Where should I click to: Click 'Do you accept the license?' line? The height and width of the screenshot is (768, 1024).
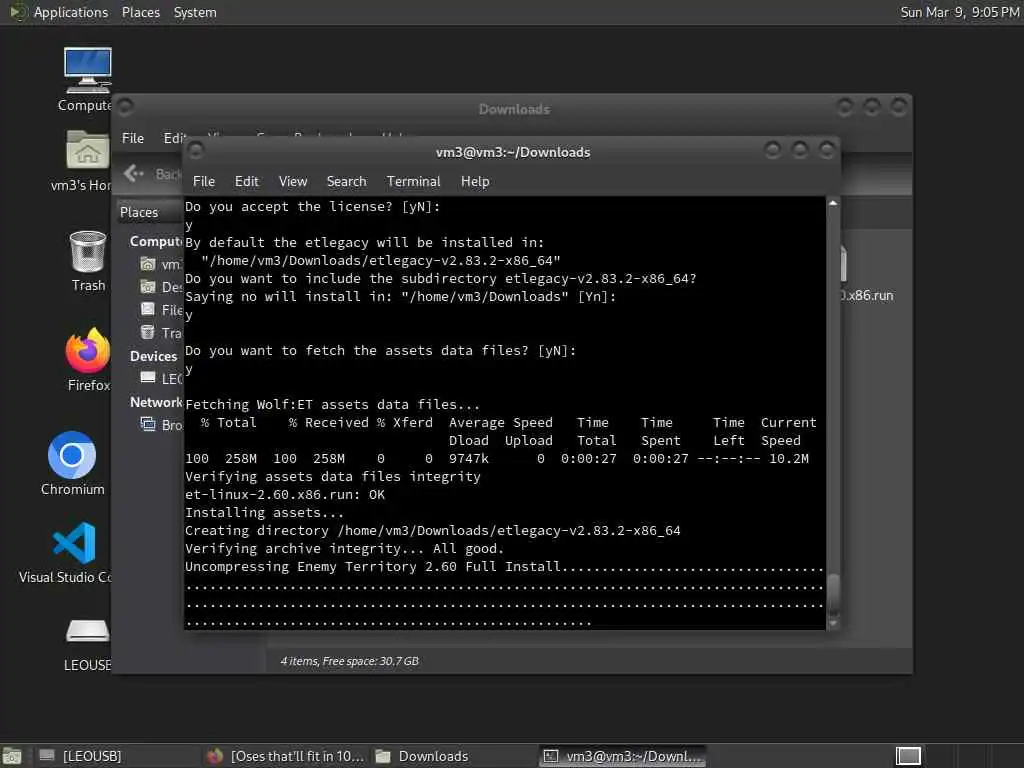point(312,206)
